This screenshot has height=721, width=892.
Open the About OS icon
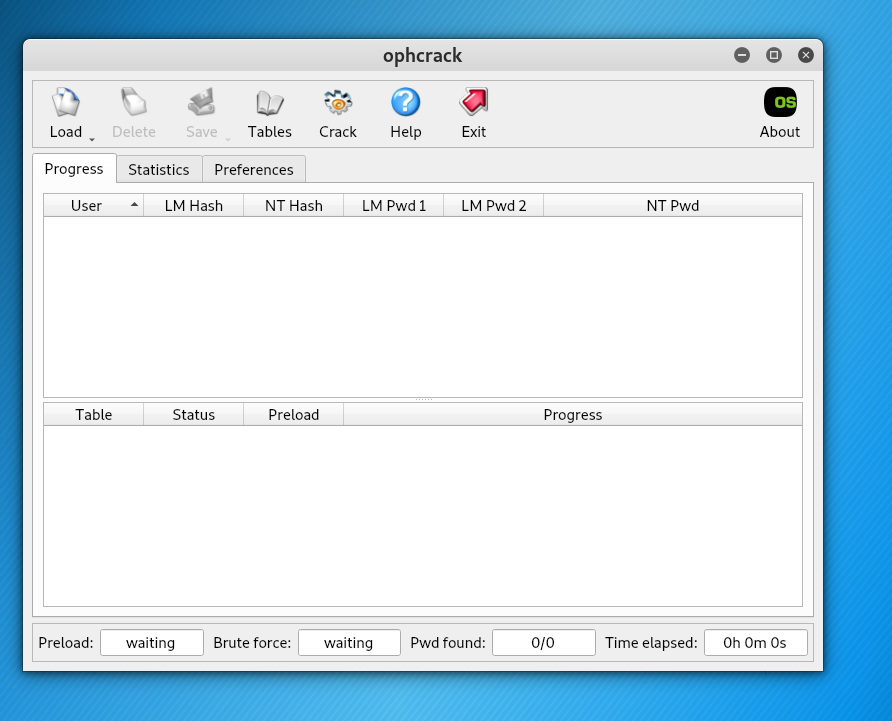click(x=780, y=102)
